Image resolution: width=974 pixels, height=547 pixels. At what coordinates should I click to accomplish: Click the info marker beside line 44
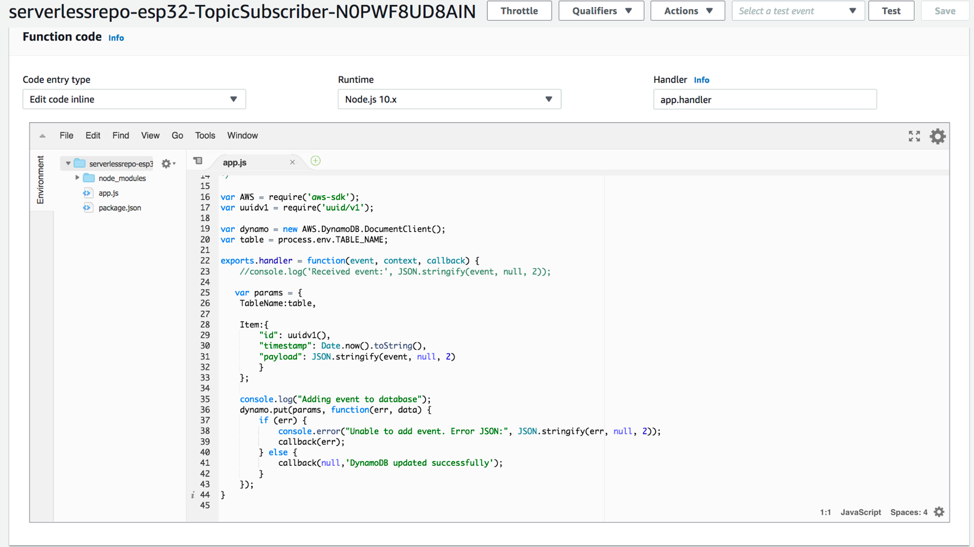point(193,495)
